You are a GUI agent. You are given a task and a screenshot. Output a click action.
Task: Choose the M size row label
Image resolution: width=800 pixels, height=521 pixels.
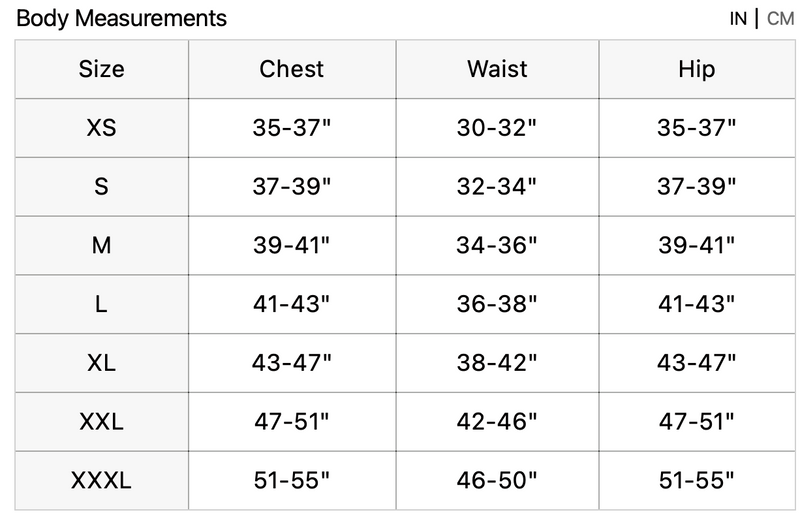(101, 245)
